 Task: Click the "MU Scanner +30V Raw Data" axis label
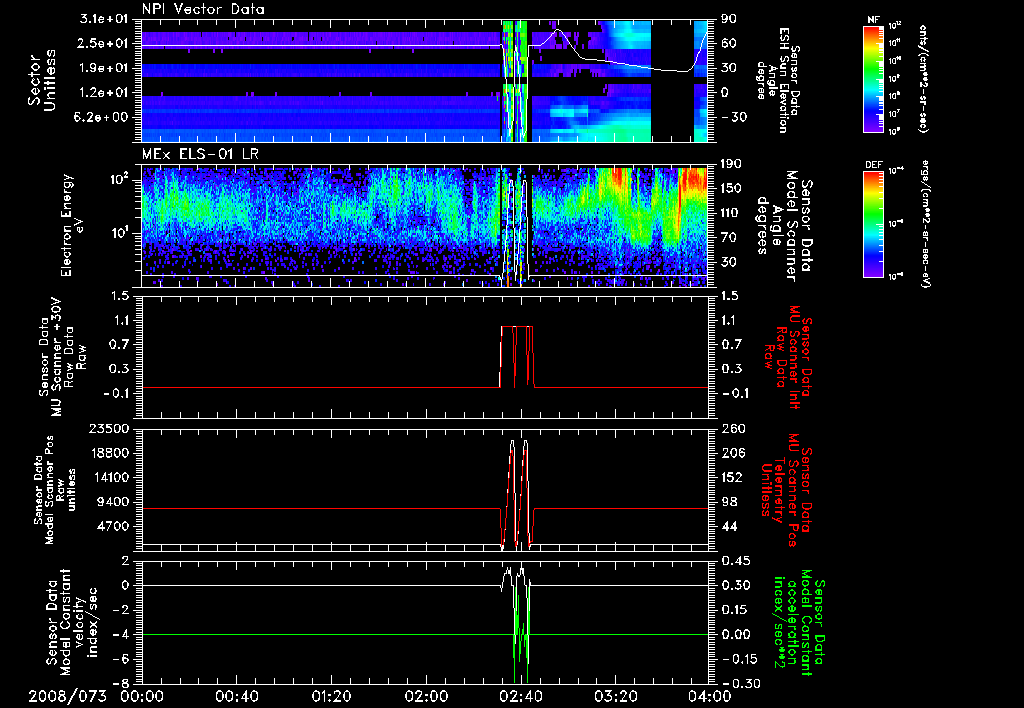click(x=62, y=357)
